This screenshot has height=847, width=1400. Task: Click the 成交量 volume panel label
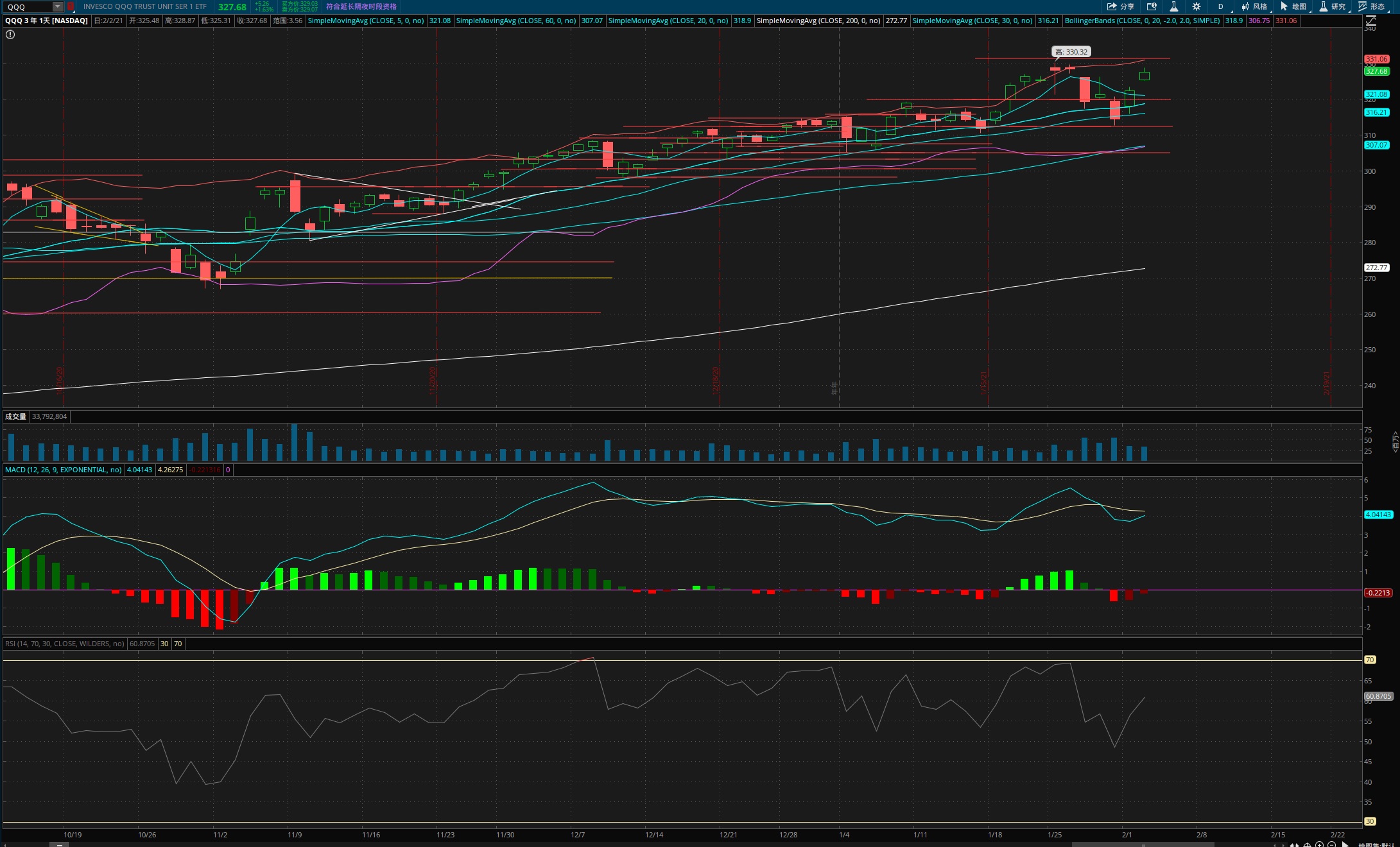[x=15, y=416]
